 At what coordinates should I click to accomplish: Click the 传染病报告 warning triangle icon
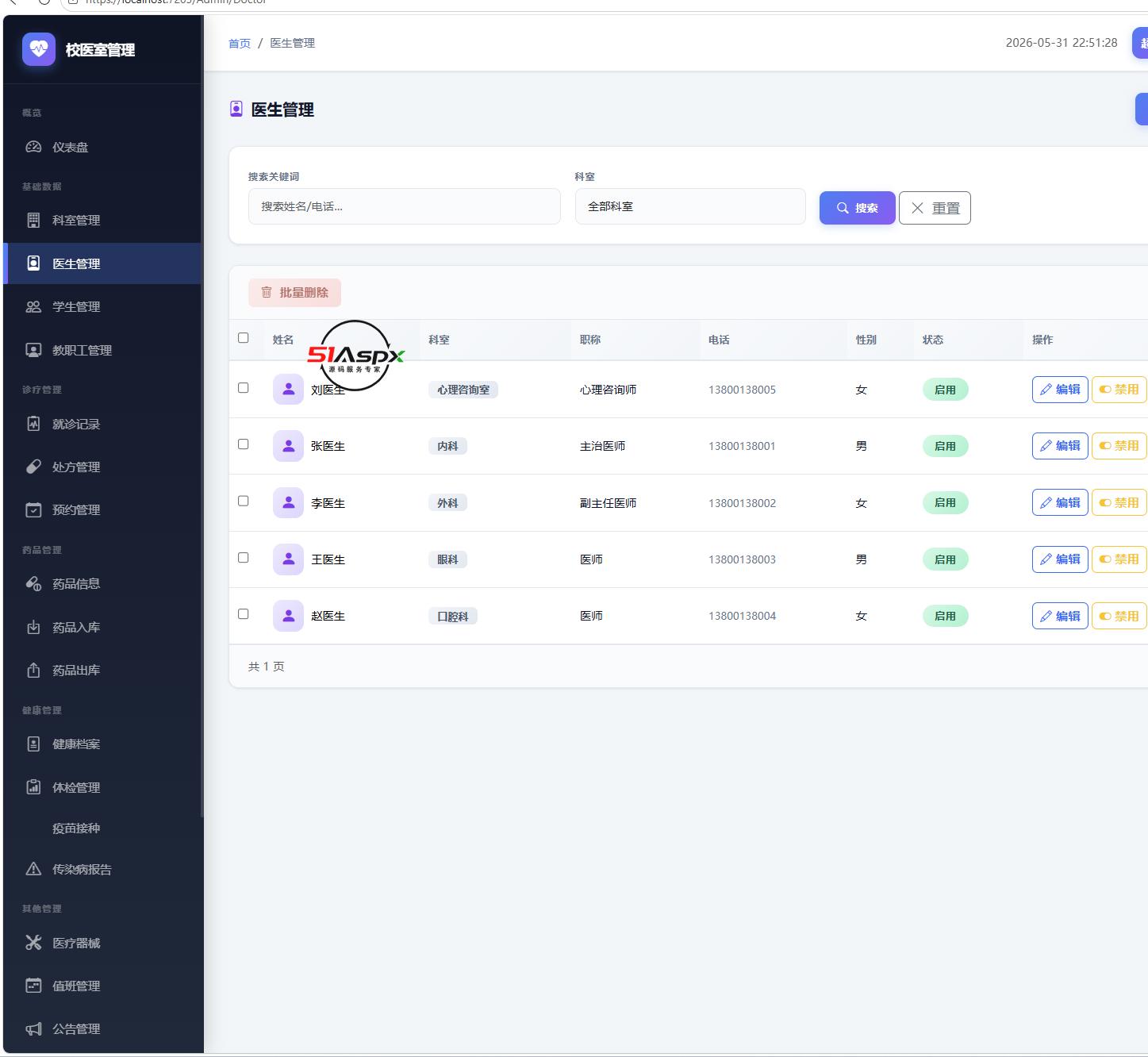pos(33,869)
